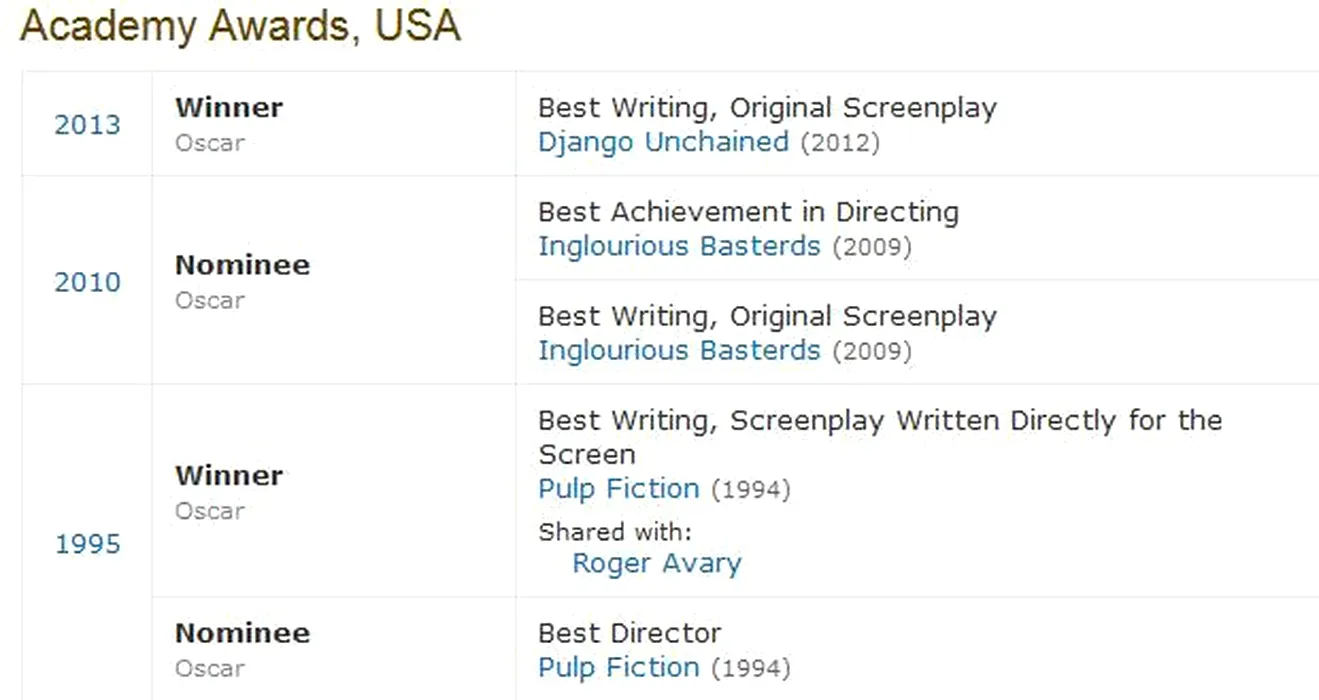
Task: Visit Roger Avary's profile link
Action: (x=656, y=563)
